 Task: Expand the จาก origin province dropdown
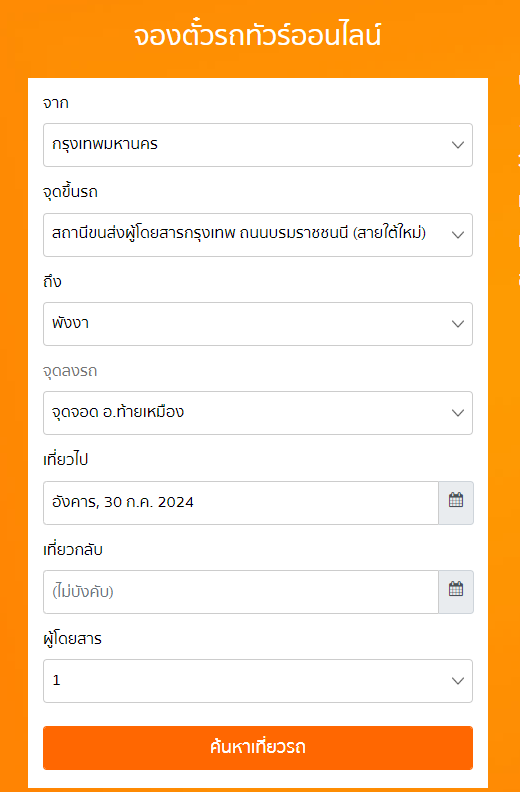click(258, 145)
